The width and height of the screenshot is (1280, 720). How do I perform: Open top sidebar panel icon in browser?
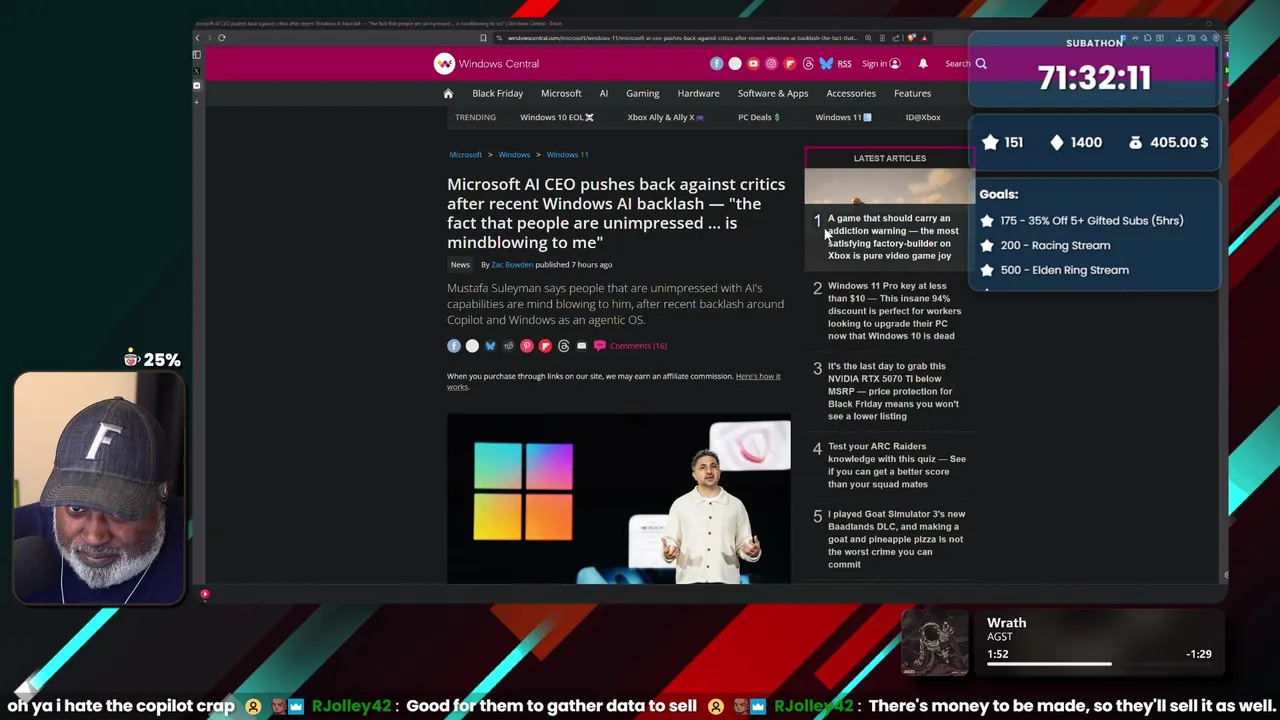[x=197, y=55]
